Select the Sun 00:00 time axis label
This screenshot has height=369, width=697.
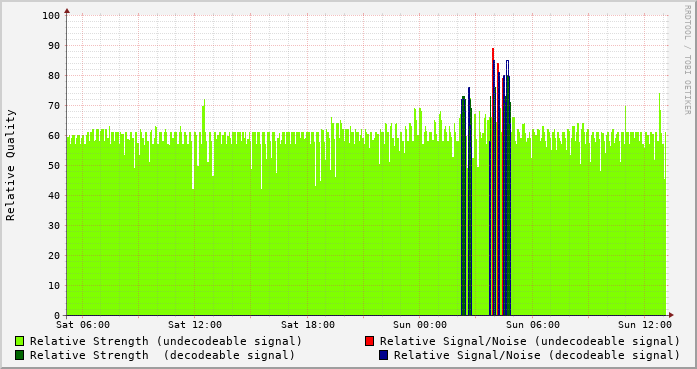point(420,325)
